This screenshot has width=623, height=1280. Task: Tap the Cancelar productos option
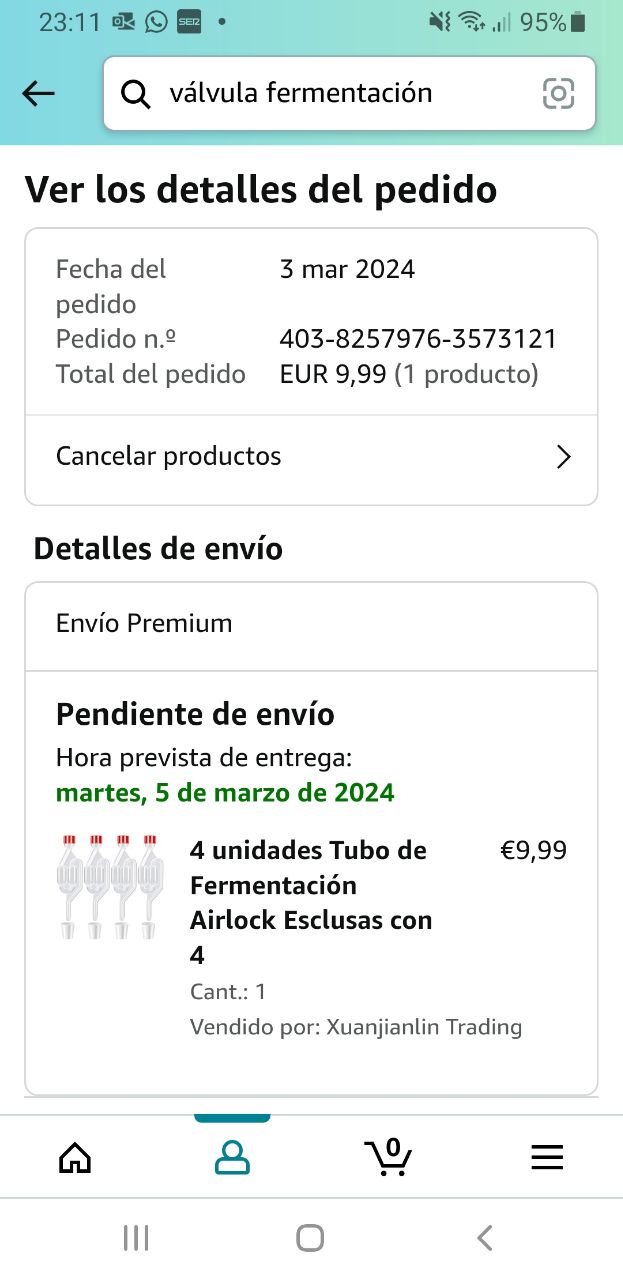(169, 457)
